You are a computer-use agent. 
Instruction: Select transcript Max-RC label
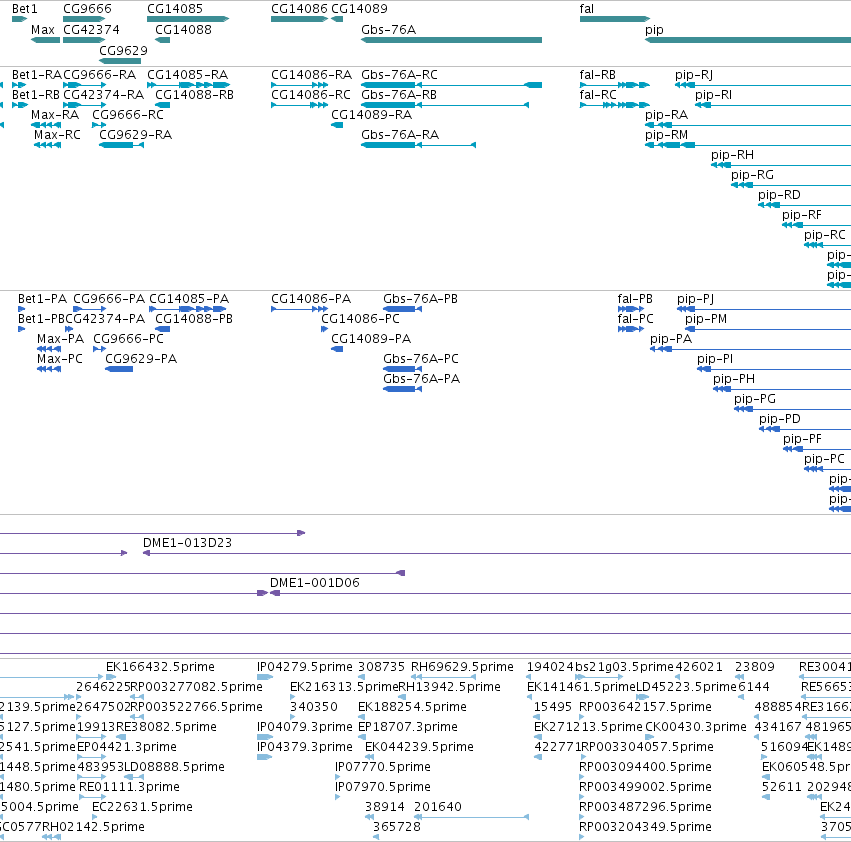pos(58,135)
